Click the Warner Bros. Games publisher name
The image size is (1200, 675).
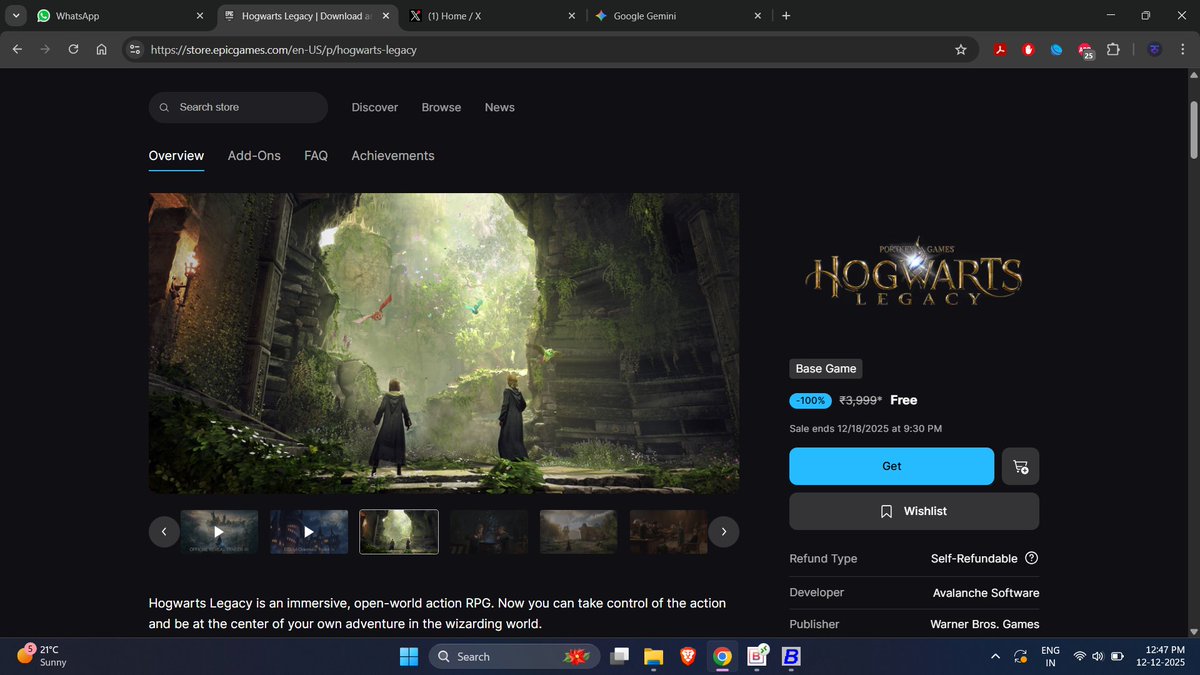coord(985,624)
